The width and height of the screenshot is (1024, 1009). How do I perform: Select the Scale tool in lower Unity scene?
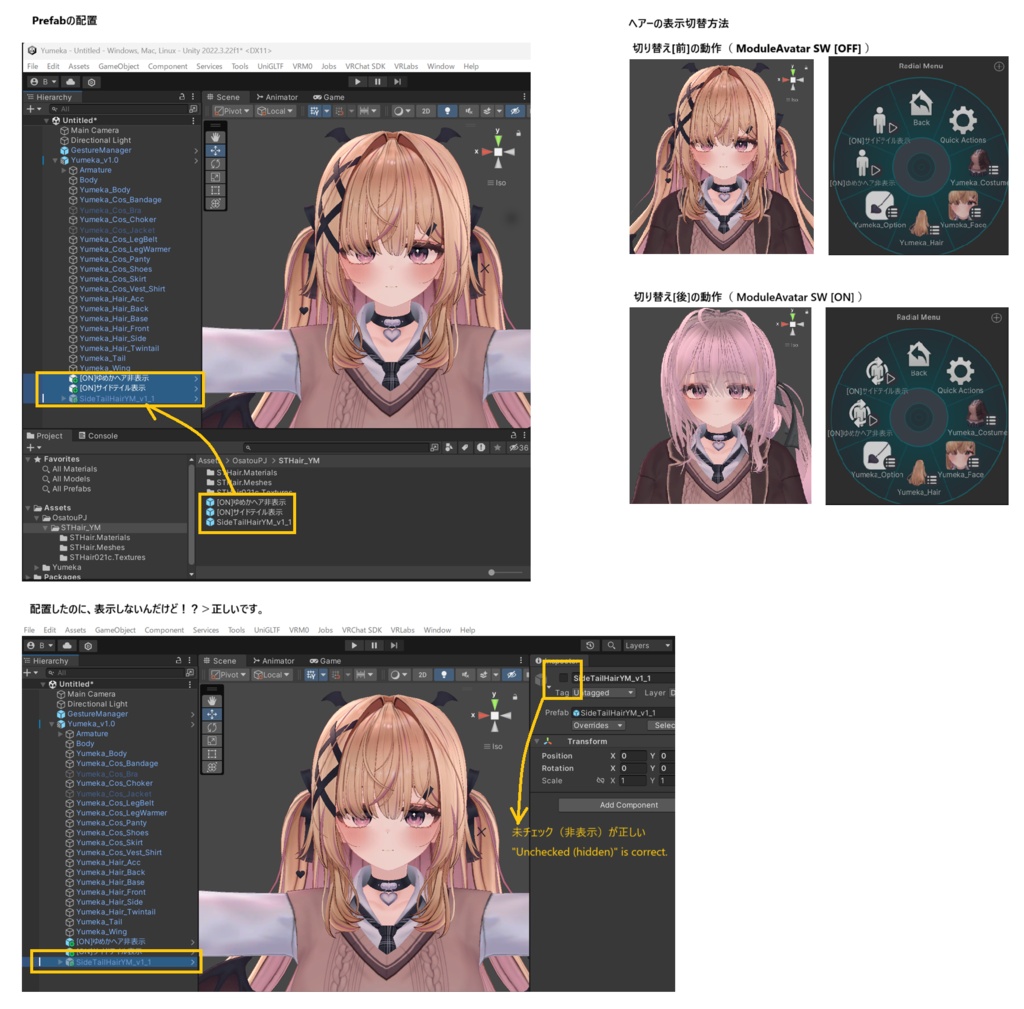coord(212,741)
